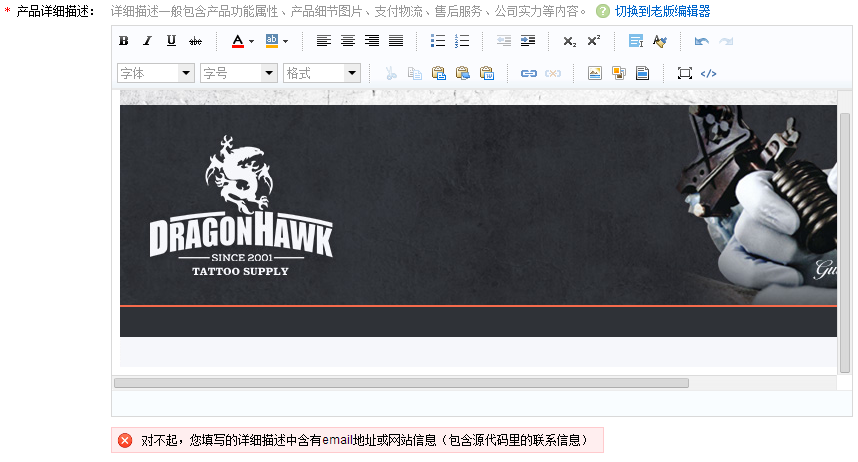This screenshot has width=858, height=462.
Task: Open background color dropdown arrow
Action: (x=286, y=41)
